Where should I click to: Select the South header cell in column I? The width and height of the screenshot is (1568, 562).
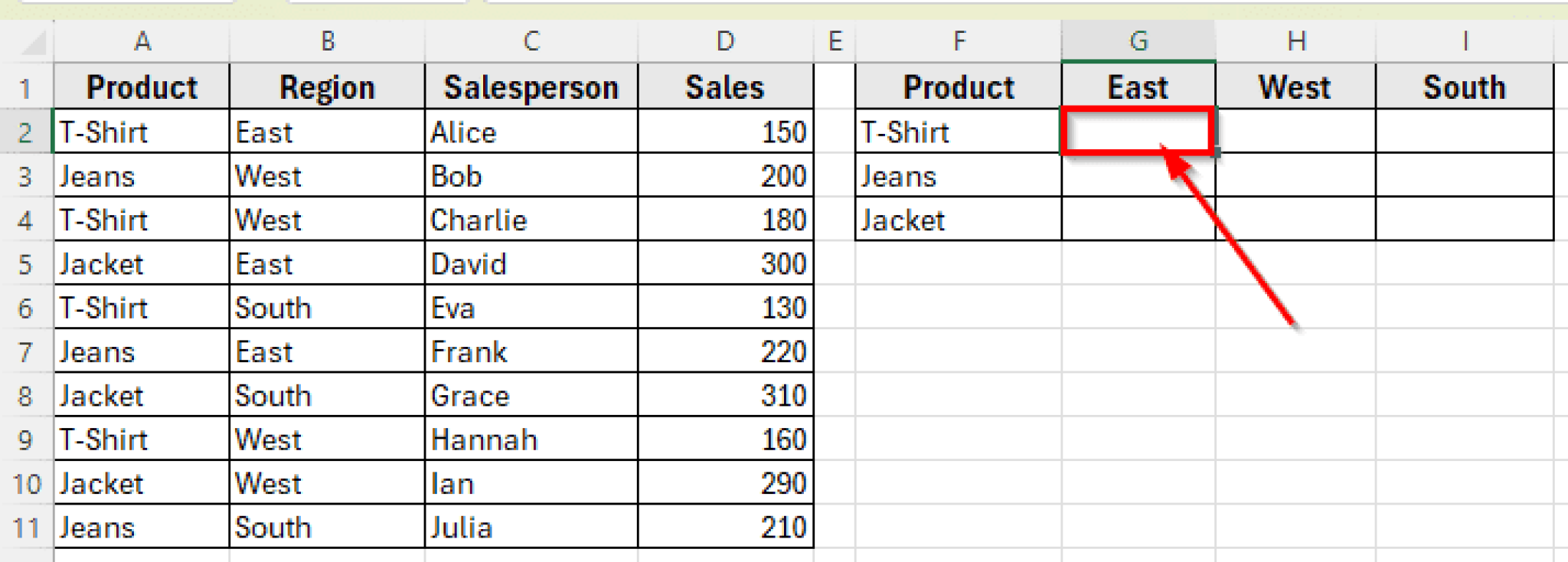[x=1463, y=87]
